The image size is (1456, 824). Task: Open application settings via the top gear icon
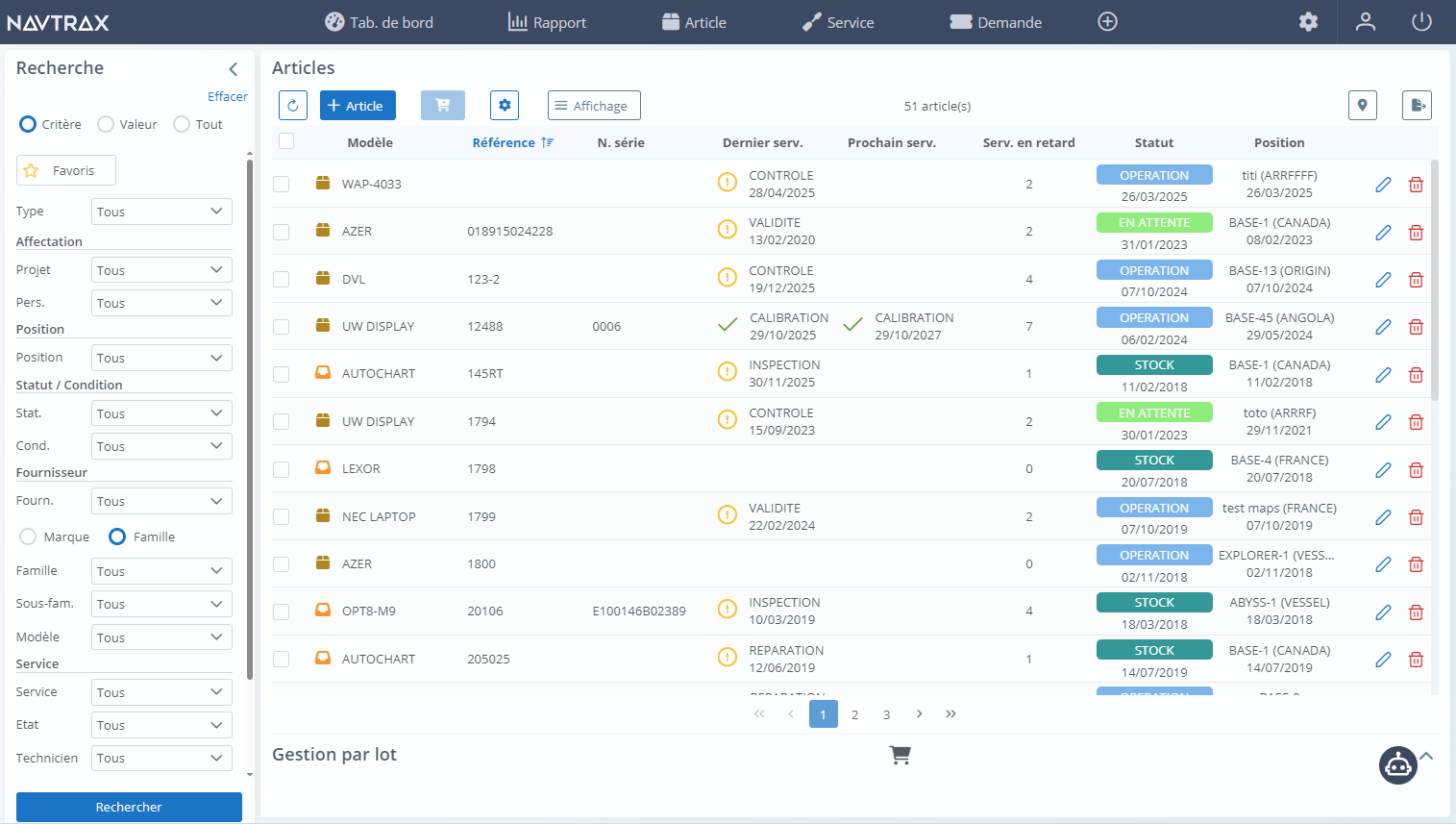1308,21
